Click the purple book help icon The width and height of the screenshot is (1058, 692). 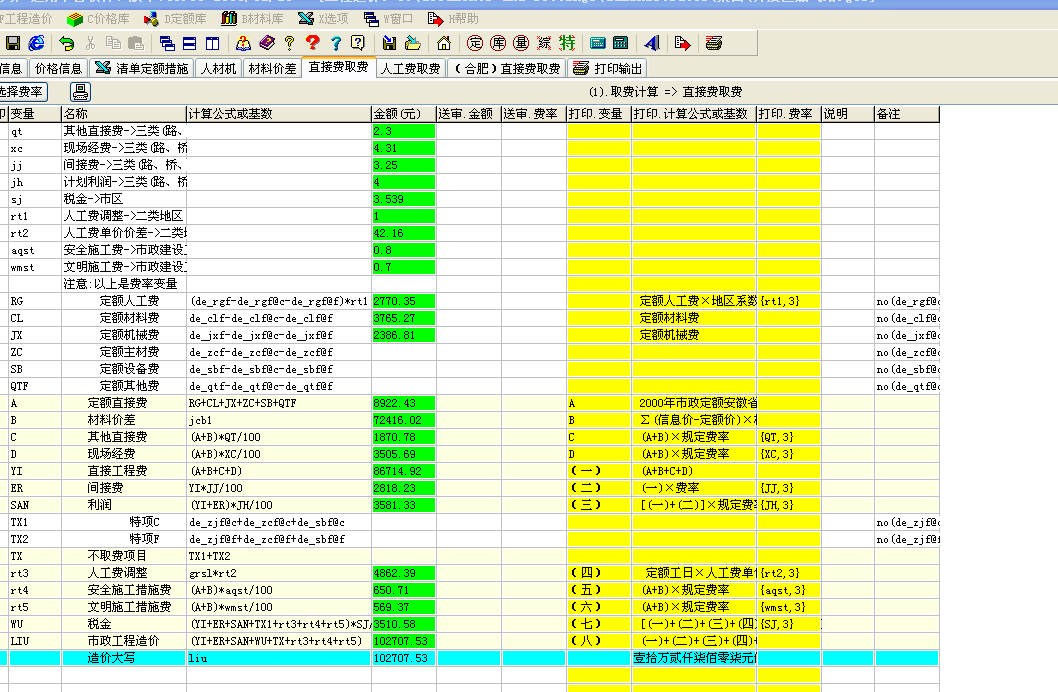point(267,43)
